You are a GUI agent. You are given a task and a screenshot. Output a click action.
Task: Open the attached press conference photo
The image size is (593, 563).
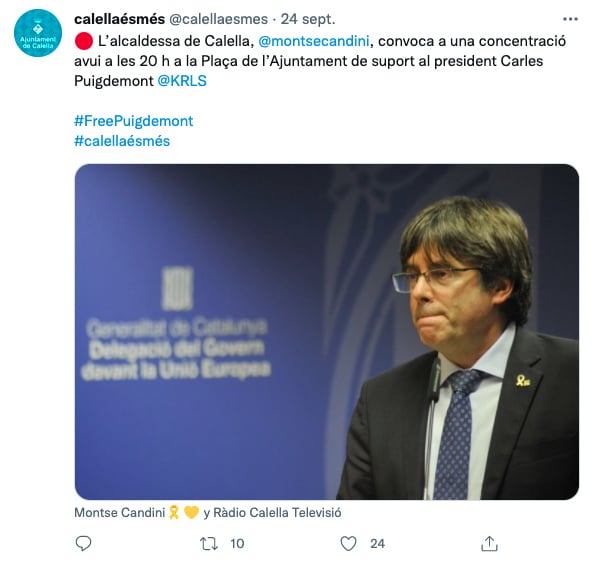327,332
